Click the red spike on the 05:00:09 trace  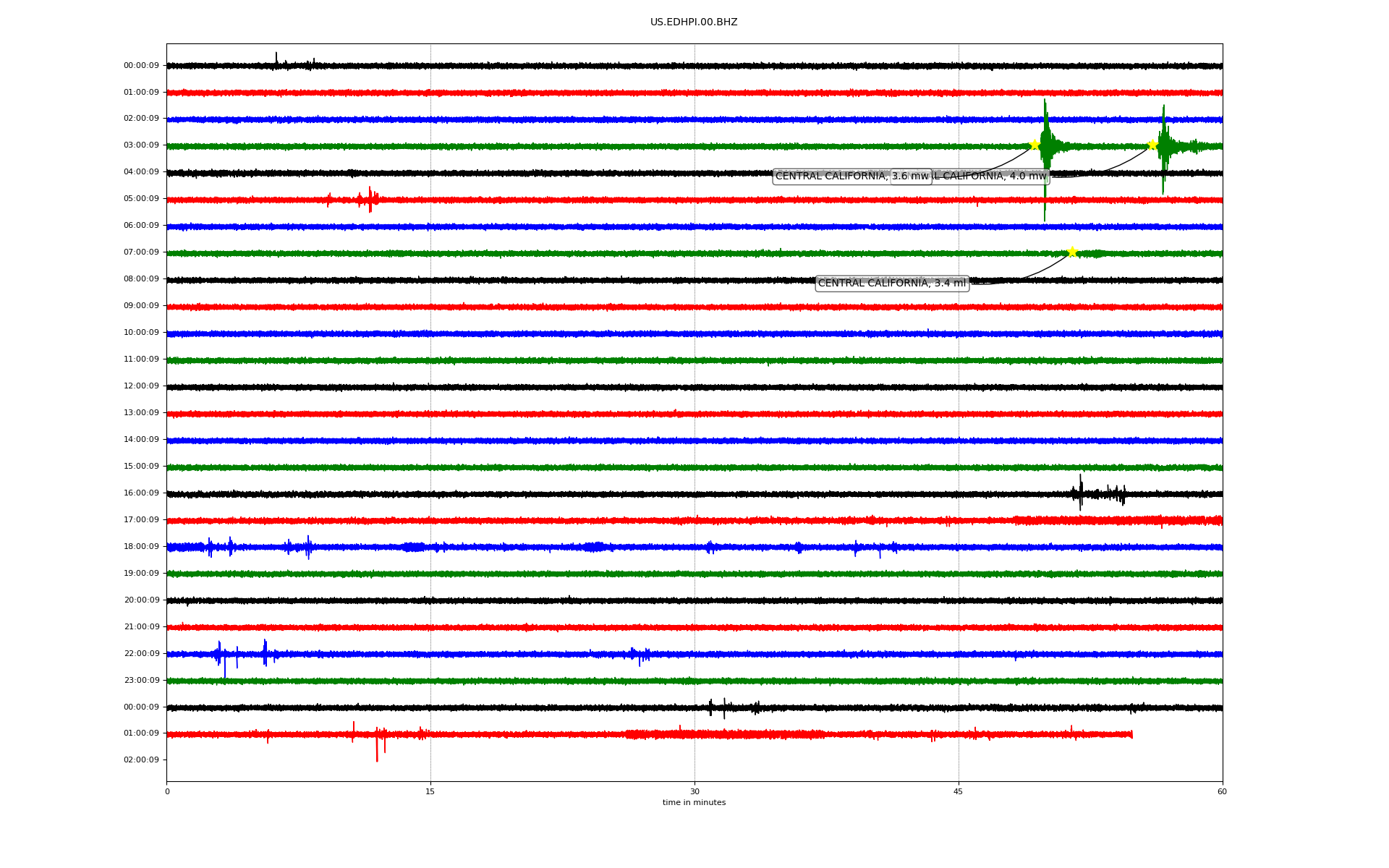(370, 199)
